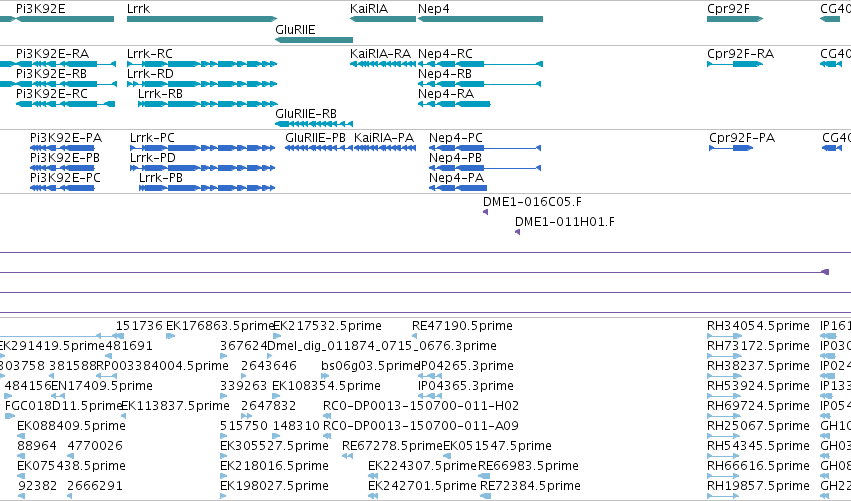Viewport: 851px width, 501px height.
Task: Select EST IP04265.3prime
Action: coord(429,376)
